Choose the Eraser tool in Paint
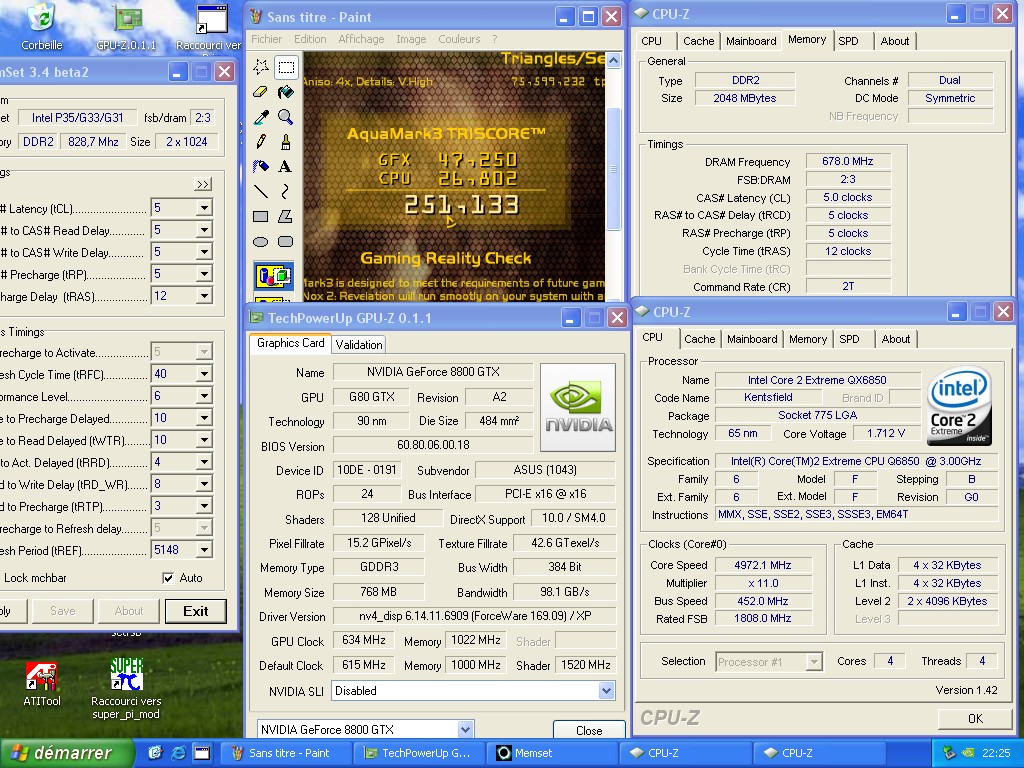The image size is (1024, 768). click(261, 92)
